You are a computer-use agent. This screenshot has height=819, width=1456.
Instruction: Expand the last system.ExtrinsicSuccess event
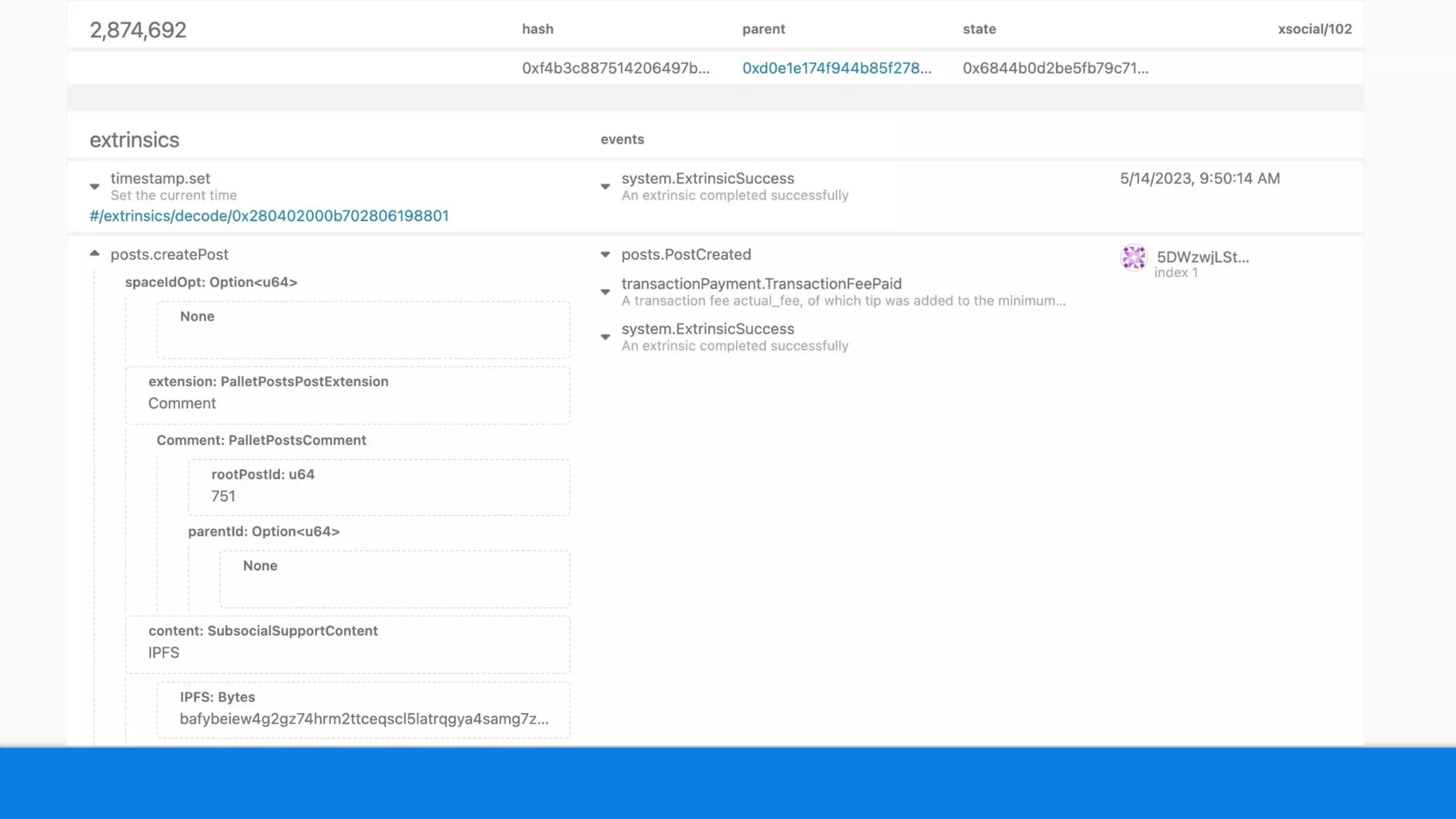pos(605,337)
